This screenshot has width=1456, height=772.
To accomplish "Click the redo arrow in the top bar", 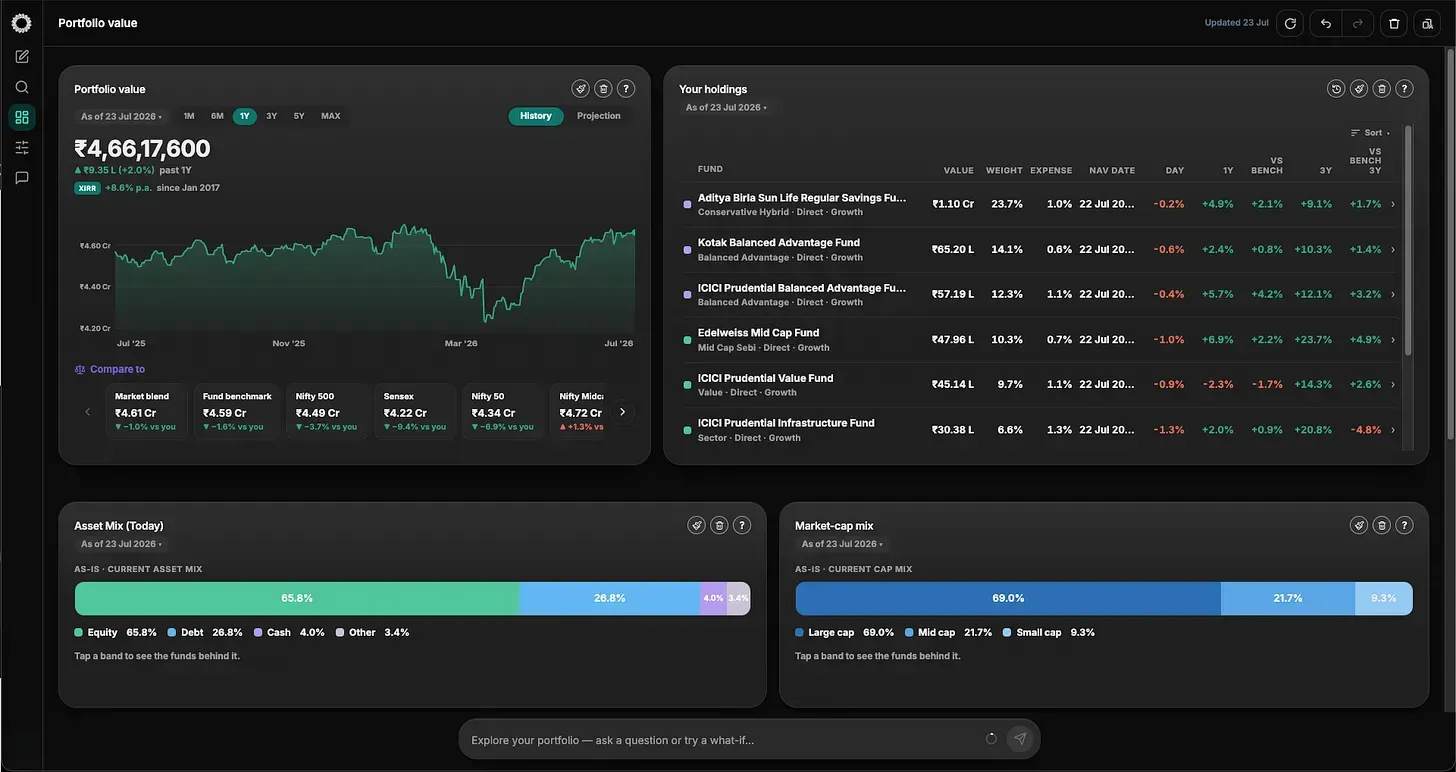I will [1357, 23].
